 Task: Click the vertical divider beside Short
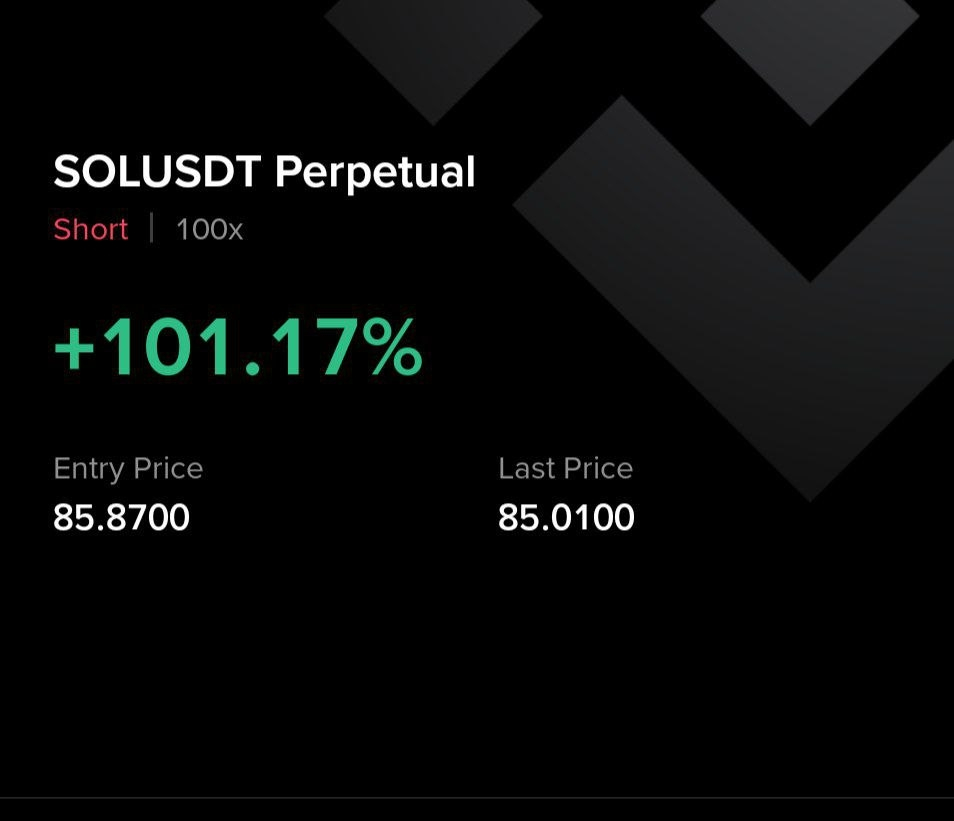pos(152,228)
